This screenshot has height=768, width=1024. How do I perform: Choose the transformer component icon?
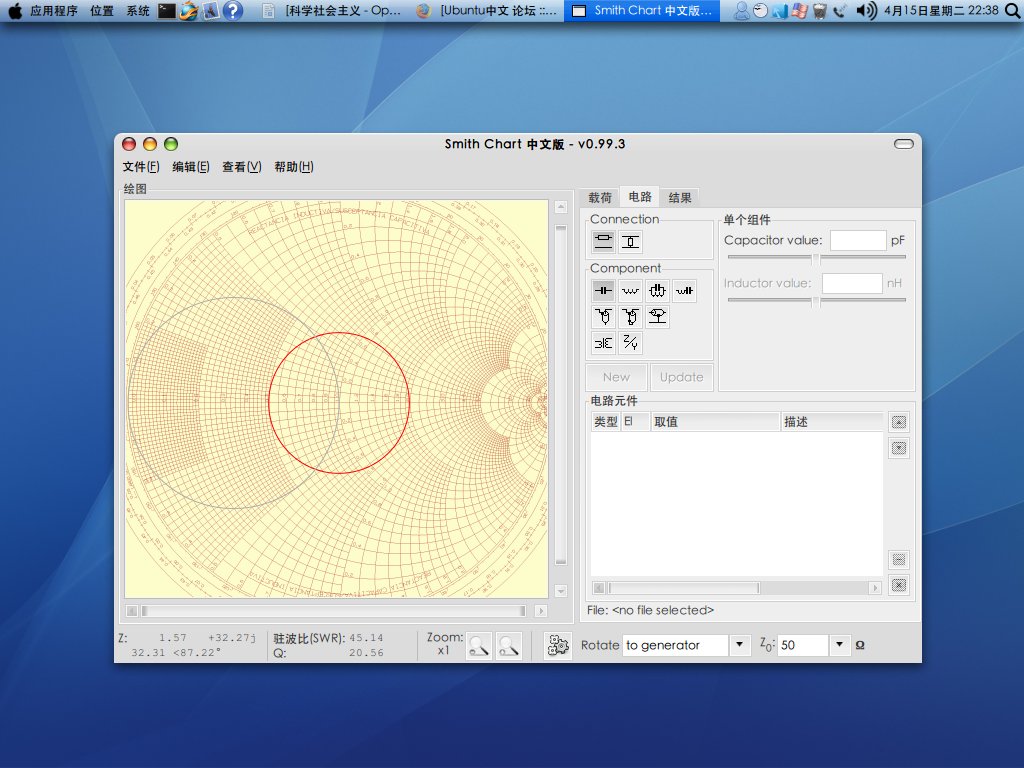(x=603, y=343)
